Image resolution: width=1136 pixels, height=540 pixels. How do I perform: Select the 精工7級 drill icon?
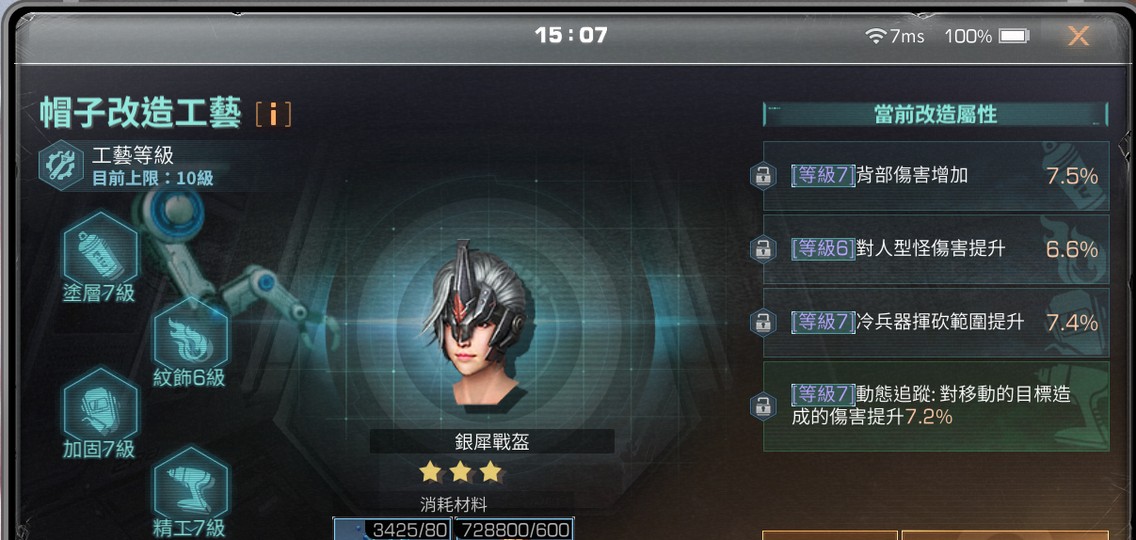[191, 483]
